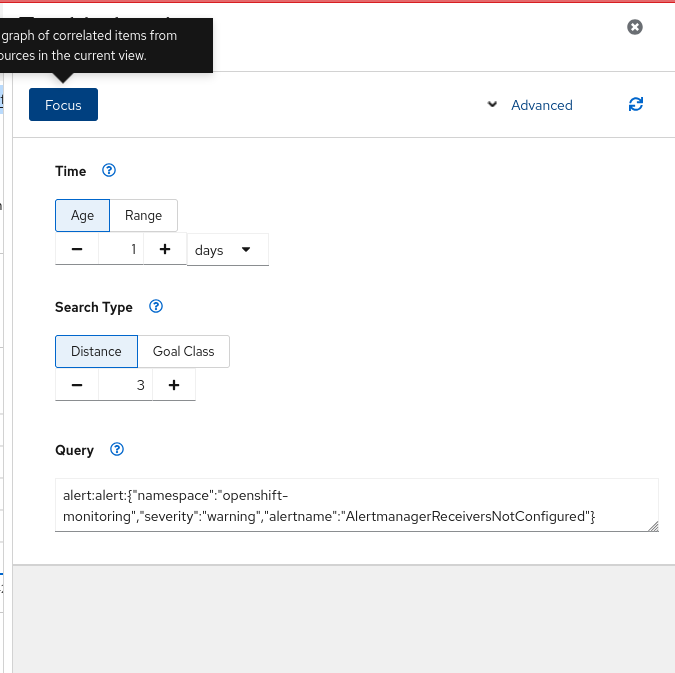The width and height of the screenshot is (675, 673).
Task: Increase the age value with plus
Action: (165, 249)
